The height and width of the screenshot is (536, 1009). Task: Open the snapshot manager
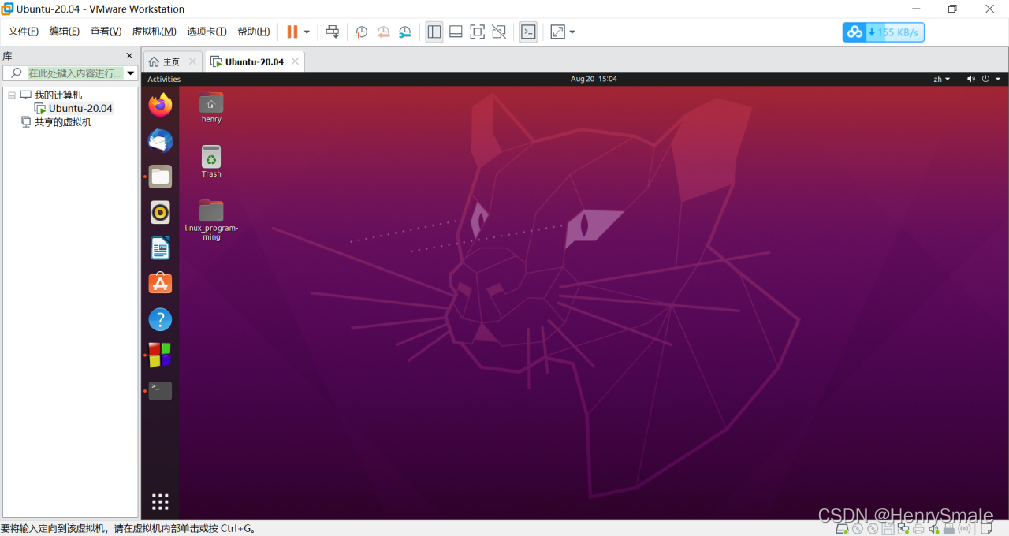[405, 32]
